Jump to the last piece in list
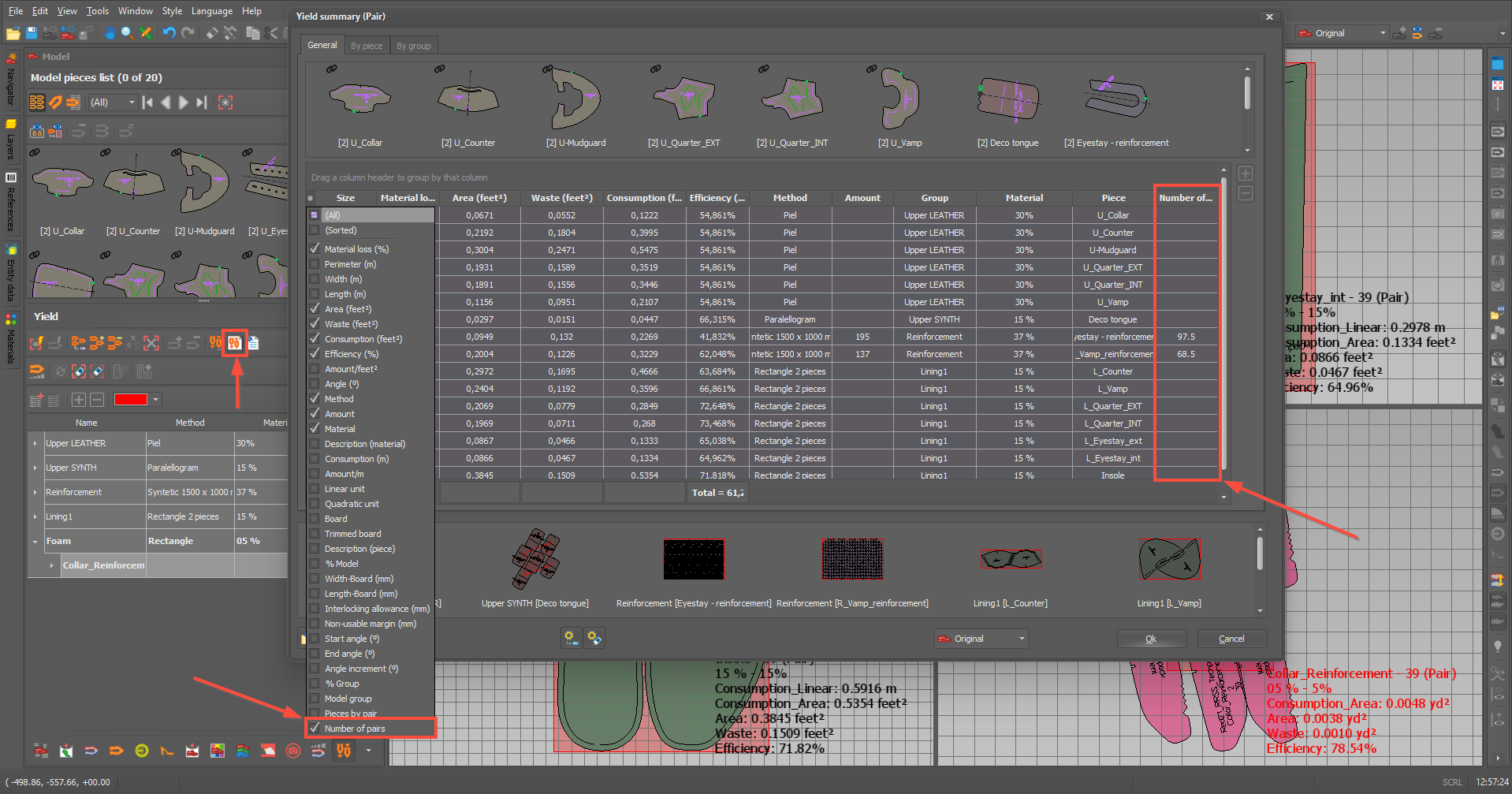Viewport: 1512px width, 794px height. tap(202, 103)
